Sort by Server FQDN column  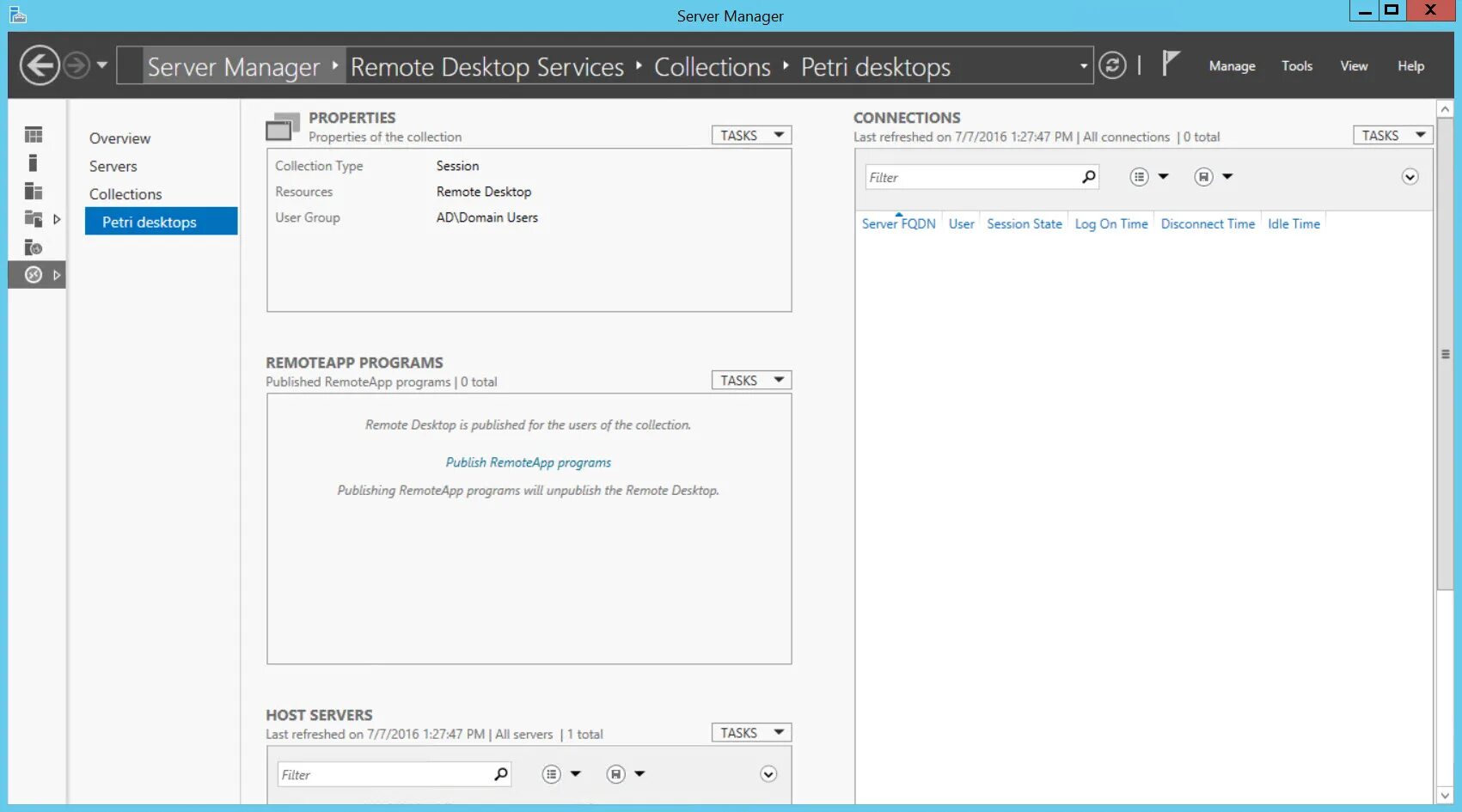coord(898,223)
